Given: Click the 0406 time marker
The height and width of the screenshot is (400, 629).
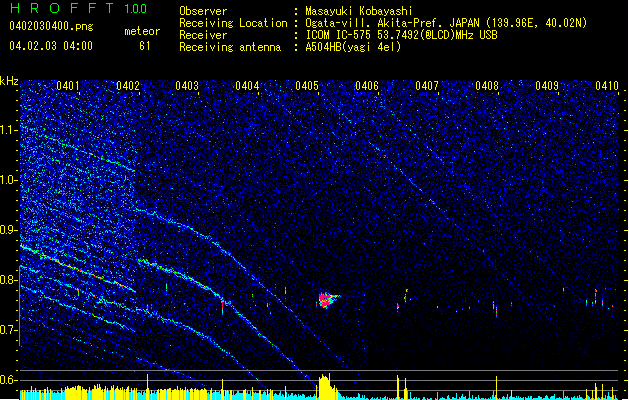Looking at the screenshot, I should coord(367,86).
